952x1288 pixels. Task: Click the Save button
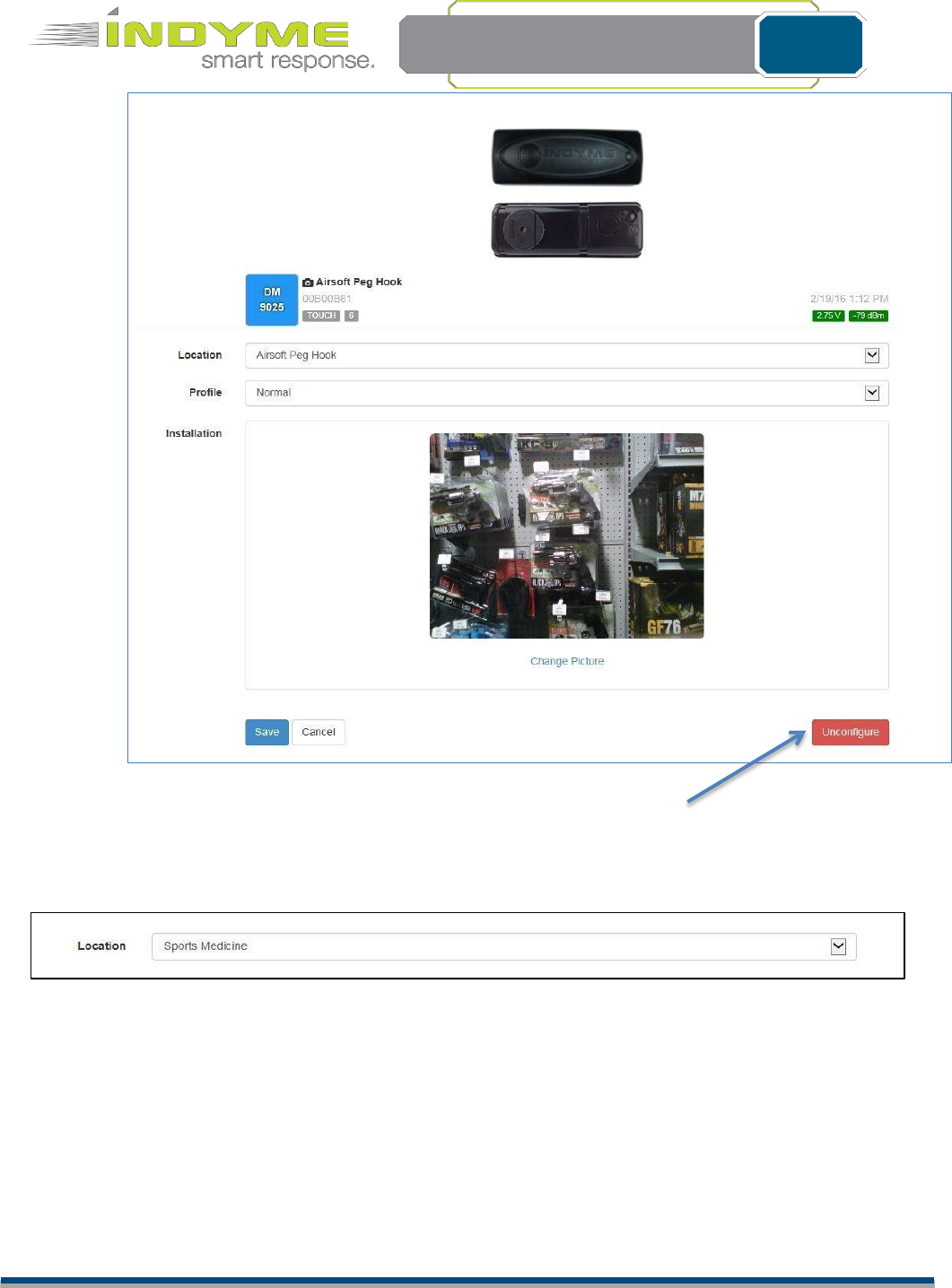[267, 732]
